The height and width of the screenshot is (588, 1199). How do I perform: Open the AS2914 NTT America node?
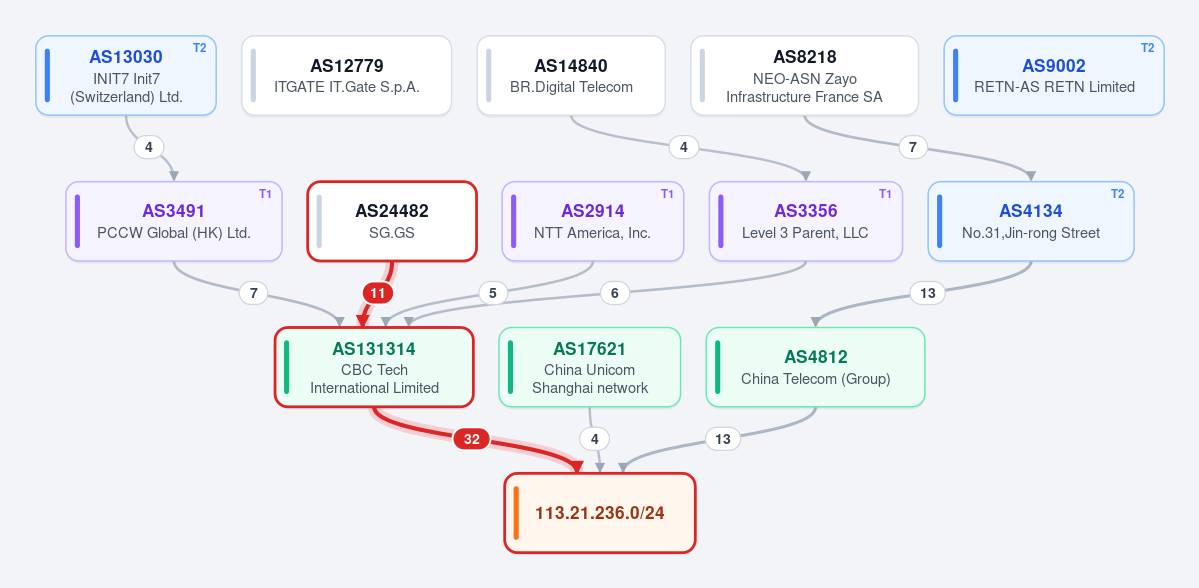(x=593, y=222)
